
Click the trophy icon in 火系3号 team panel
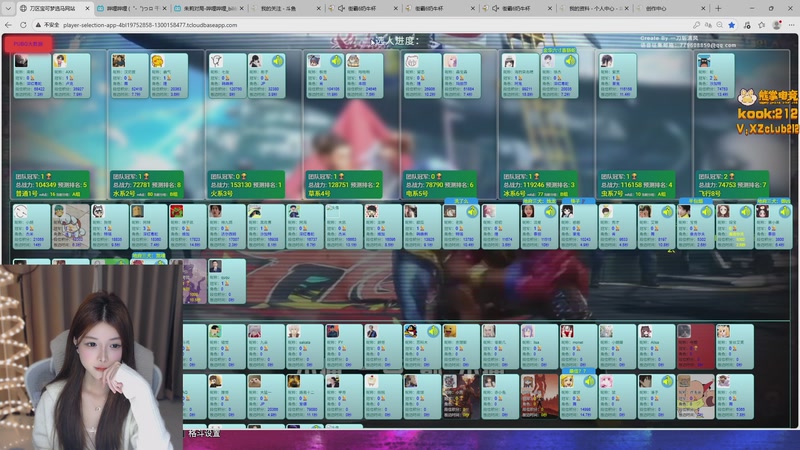243,176
